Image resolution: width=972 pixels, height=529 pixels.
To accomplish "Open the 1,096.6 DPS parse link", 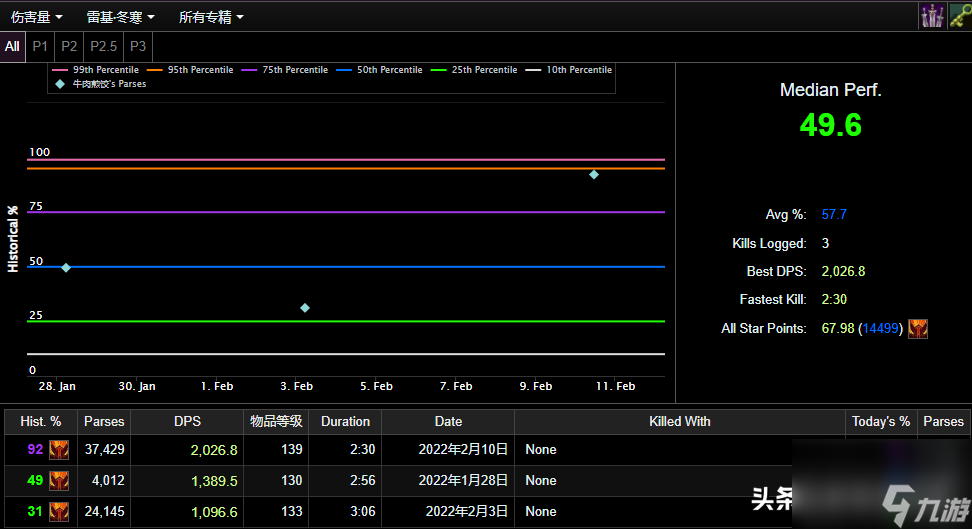I will 214,512.
